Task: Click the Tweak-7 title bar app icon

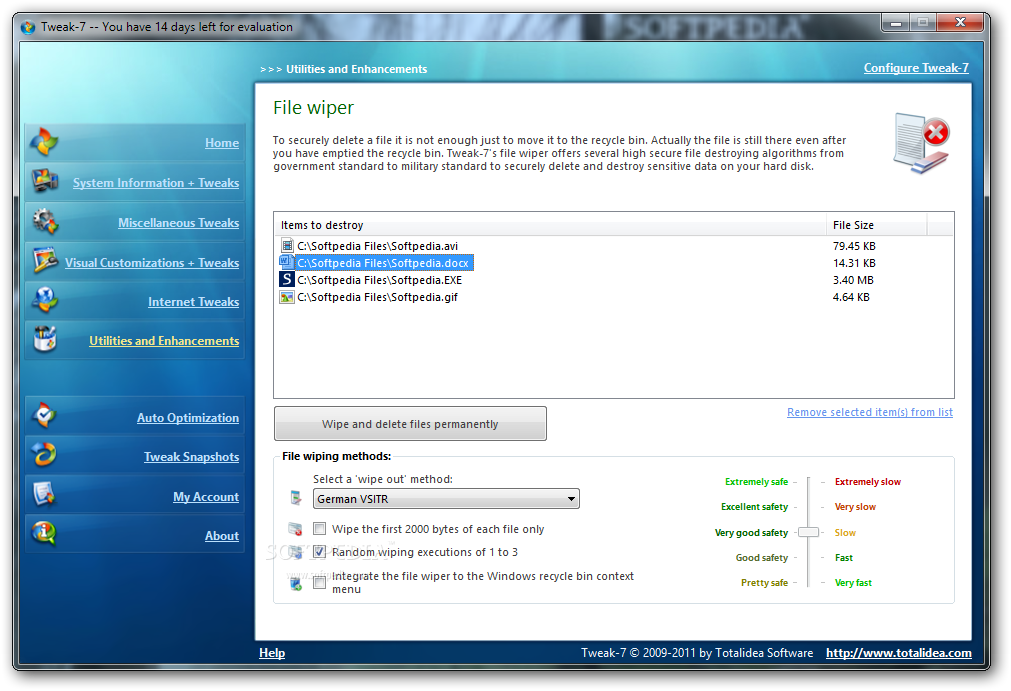Action: [x=28, y=27]
